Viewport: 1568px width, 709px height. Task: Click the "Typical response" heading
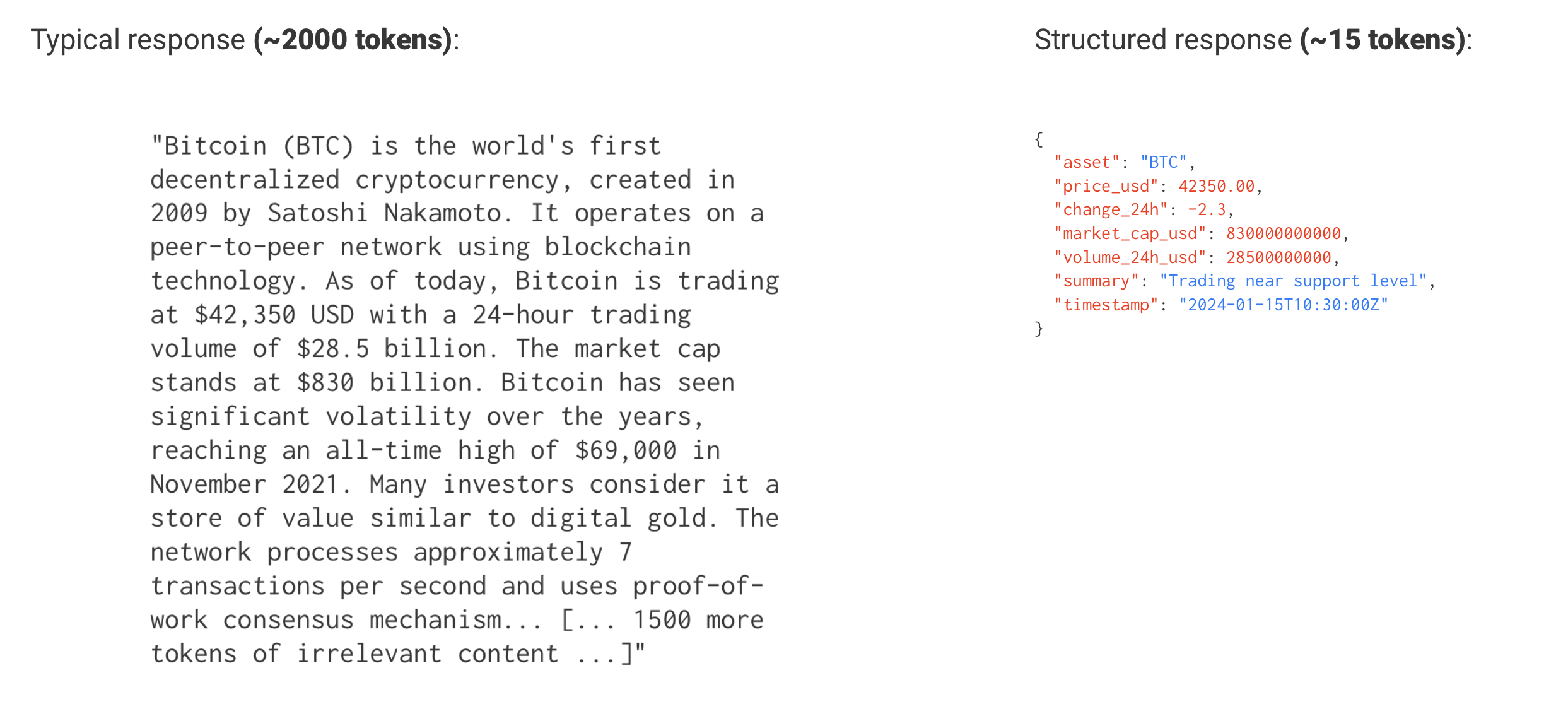pos(137,40)
